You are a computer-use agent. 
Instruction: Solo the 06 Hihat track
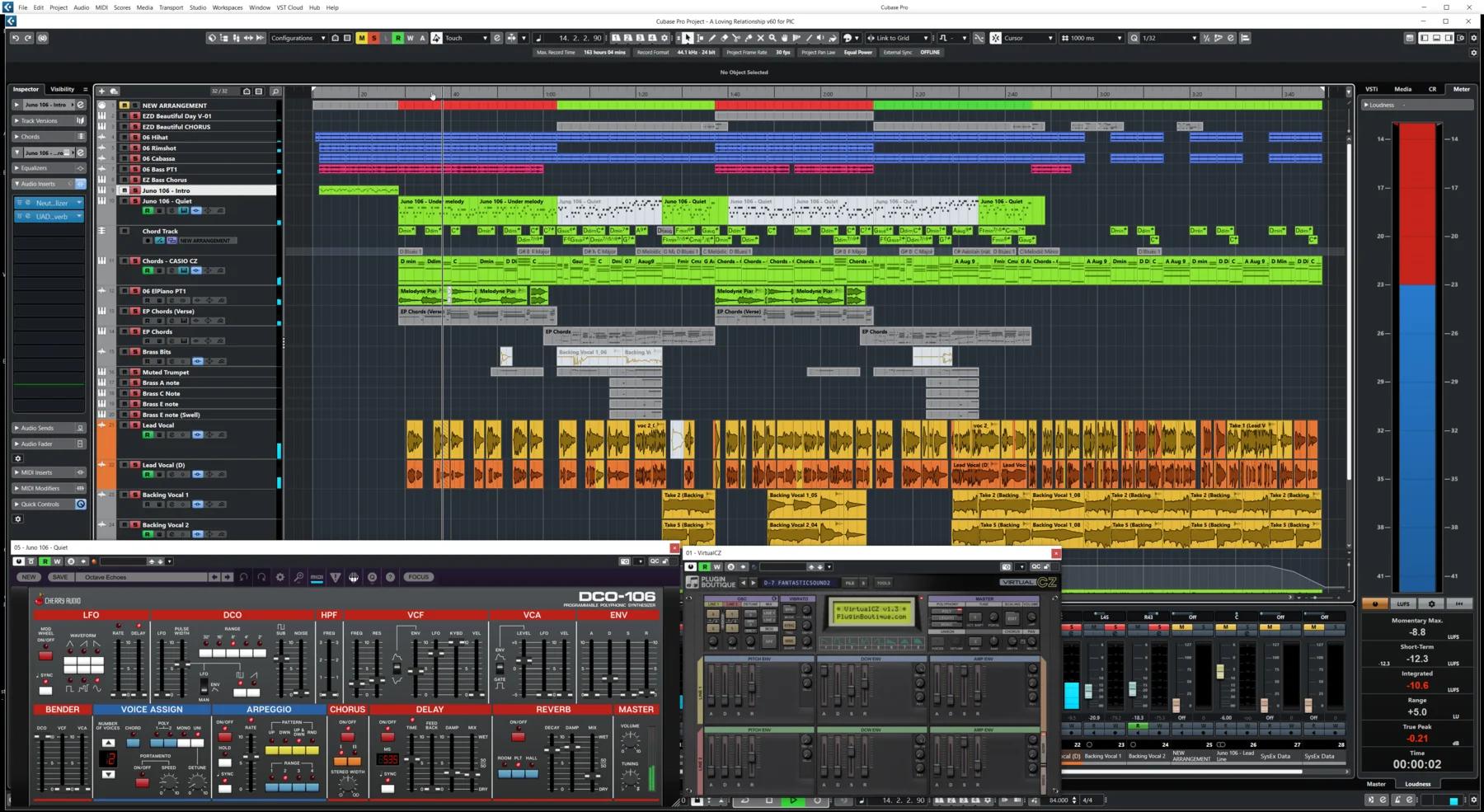tap(135, 137)
